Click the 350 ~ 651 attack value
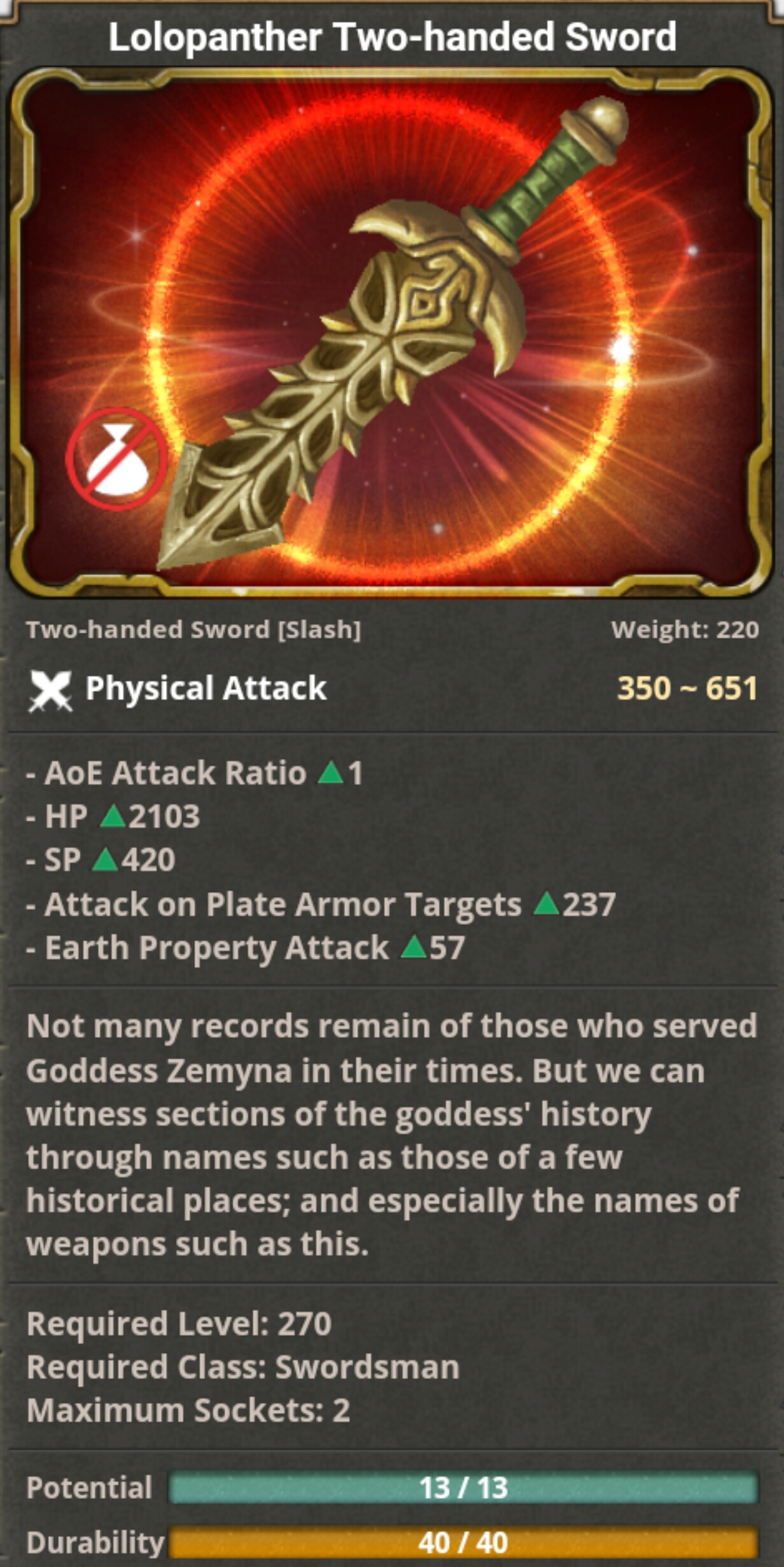Screen dimensions: 784x1567 tap(687, 688)
